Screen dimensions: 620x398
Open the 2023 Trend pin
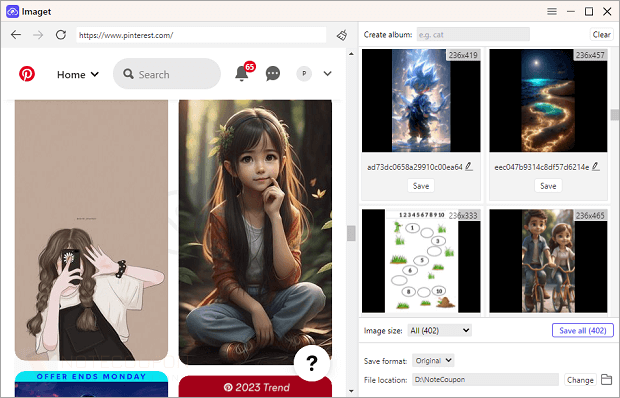tap(255, 386)
